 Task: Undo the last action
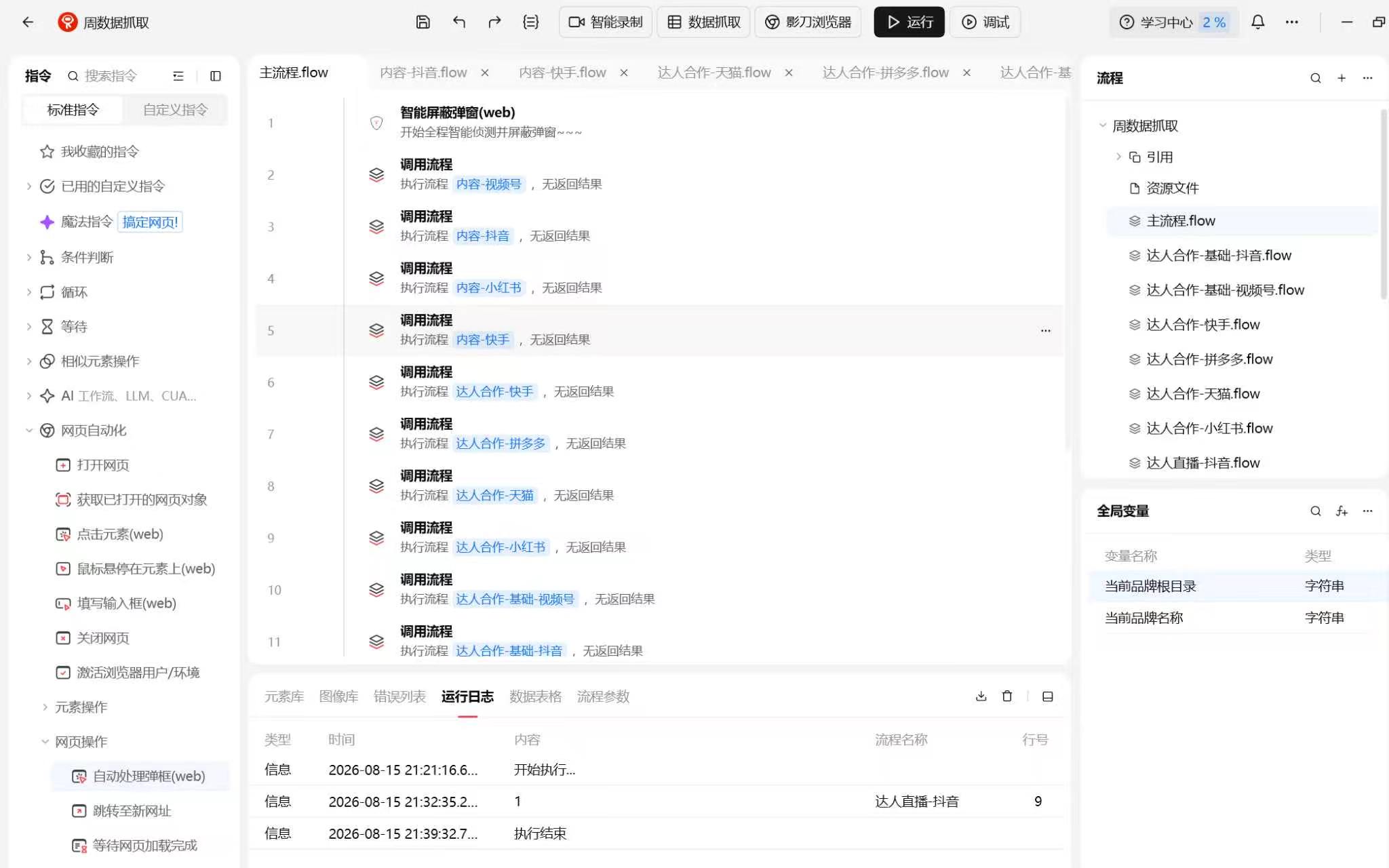click(459, 22)
